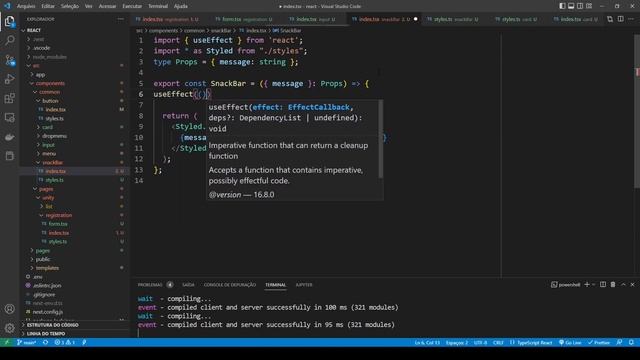Screen dimensions: 640x360
Task: Toggle primary sidebar visibility
Action: coord(562,6)
